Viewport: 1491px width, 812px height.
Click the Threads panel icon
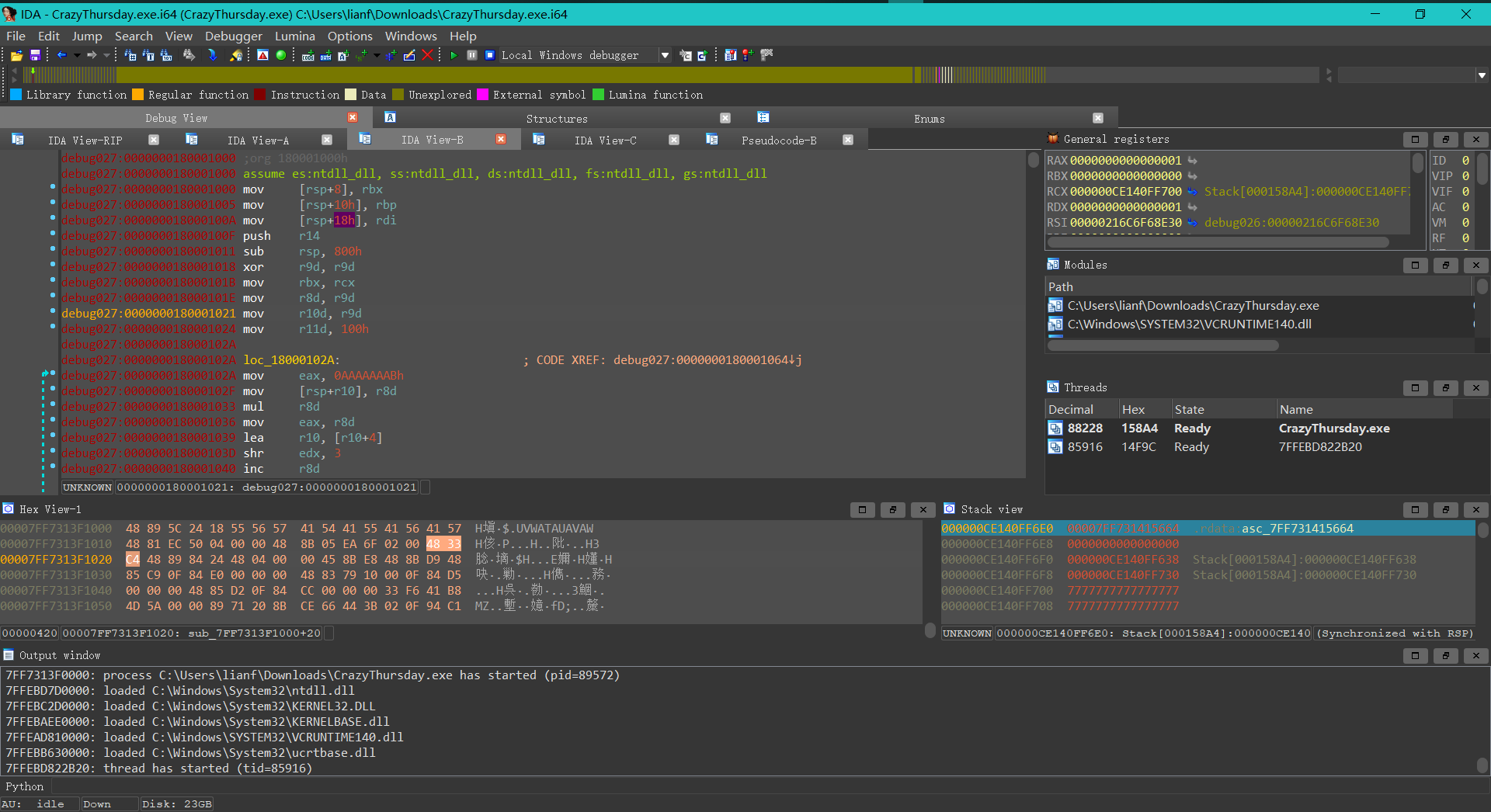1053,387
